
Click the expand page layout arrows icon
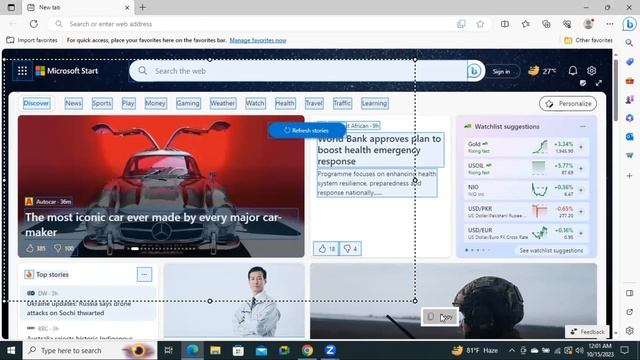click(598, 83)
